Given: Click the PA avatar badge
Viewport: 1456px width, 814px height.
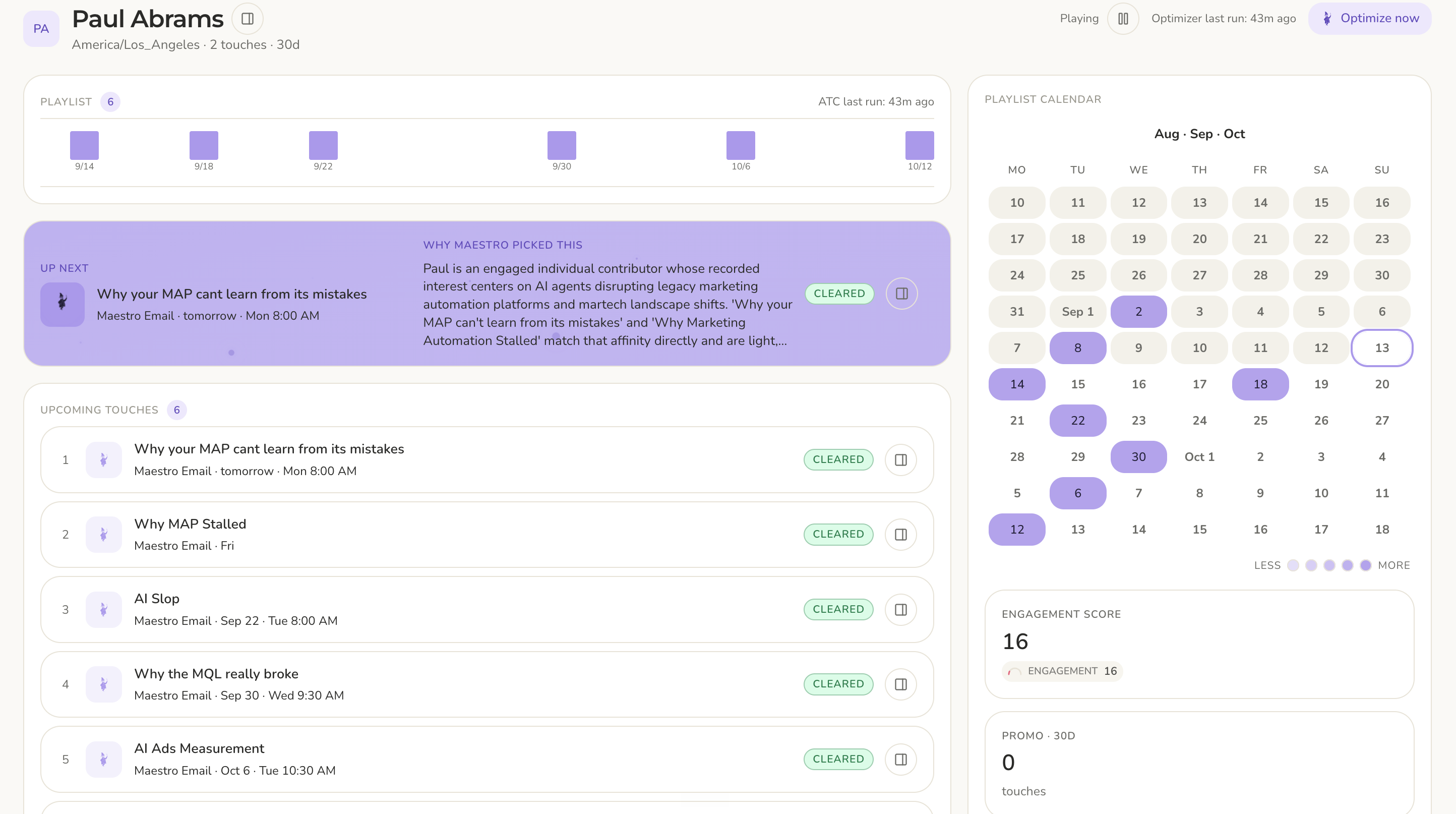Looking at the screenshot, I should click(x=41, y=28).
